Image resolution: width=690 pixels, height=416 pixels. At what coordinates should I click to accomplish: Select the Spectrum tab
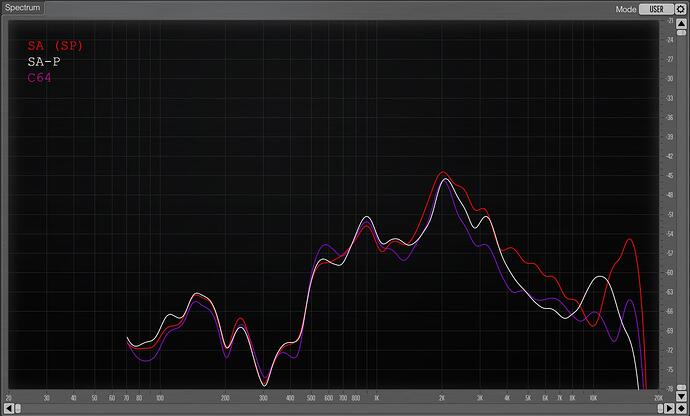[x=21, y=7]
